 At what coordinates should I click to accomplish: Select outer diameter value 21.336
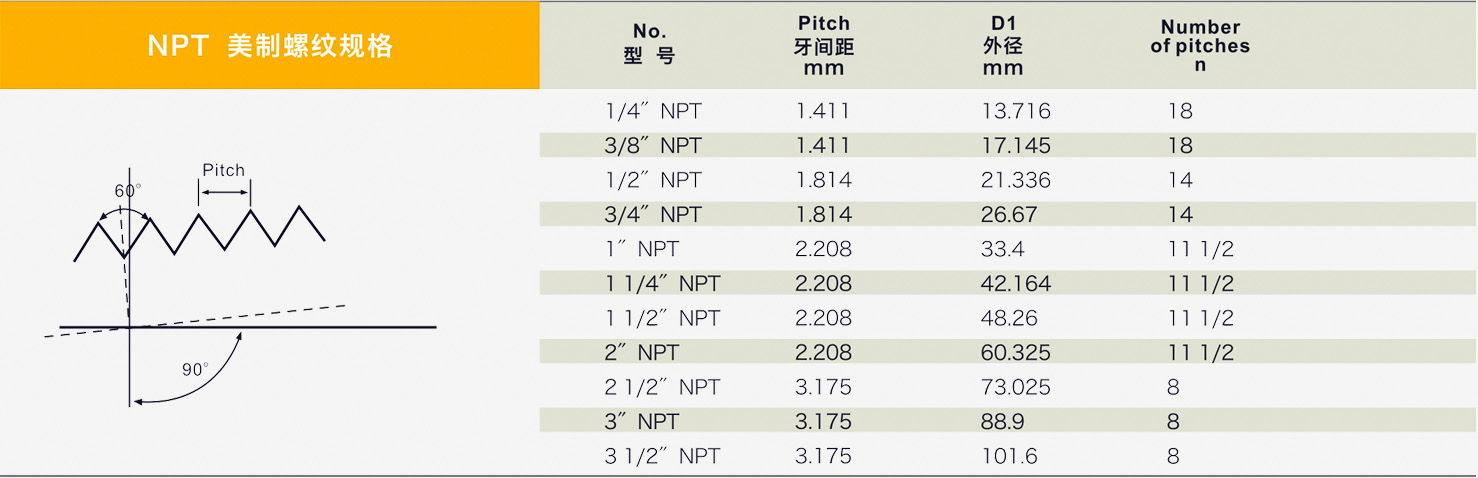click(1015, 180)
